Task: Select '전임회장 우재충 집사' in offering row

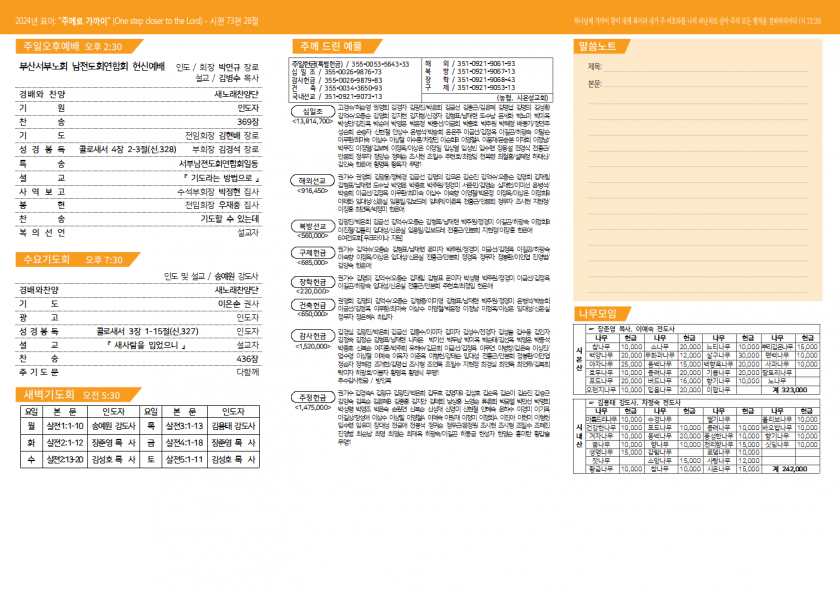Action: pos(222,205)
